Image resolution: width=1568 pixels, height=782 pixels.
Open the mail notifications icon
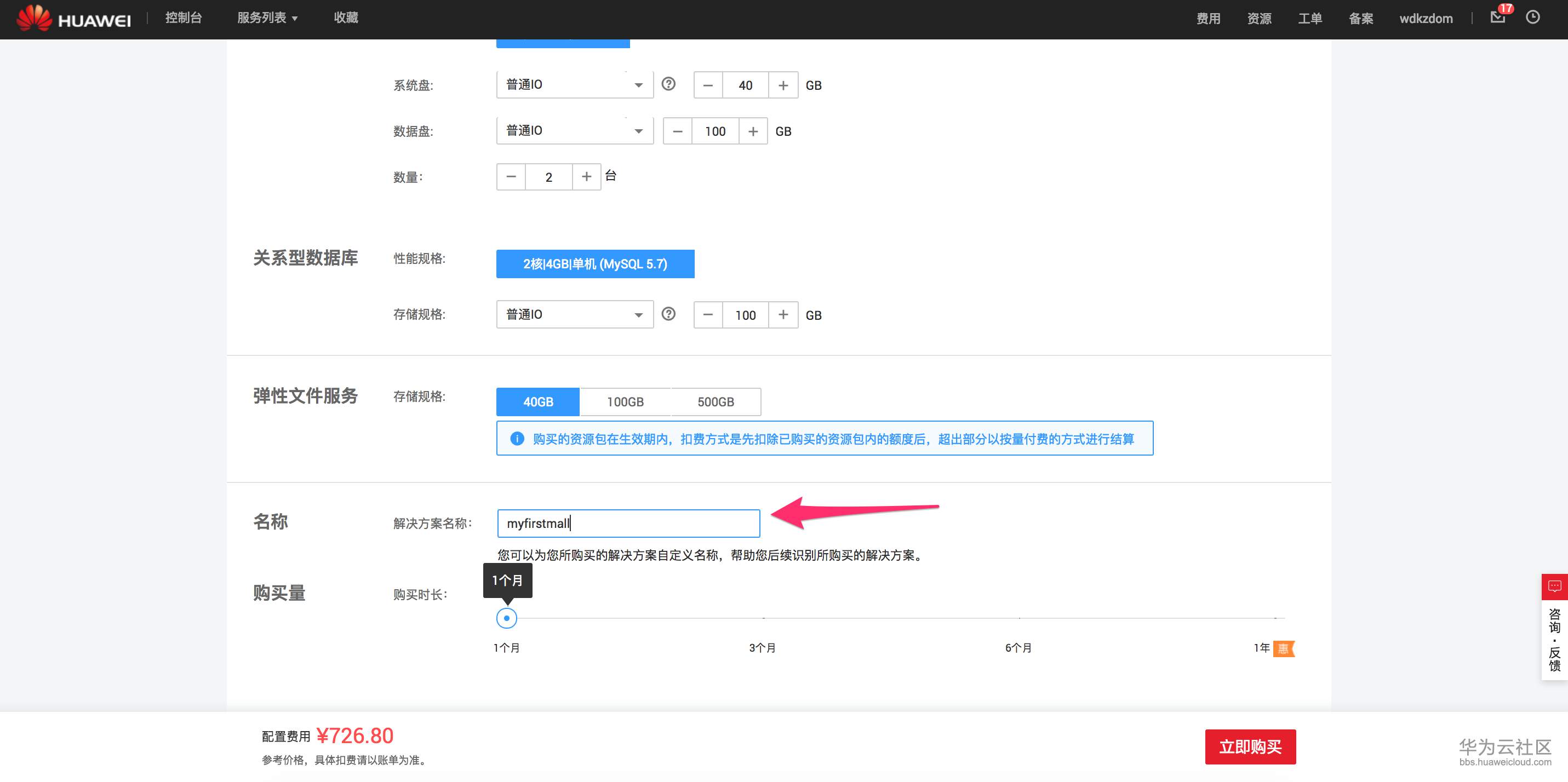[1498, 17]
